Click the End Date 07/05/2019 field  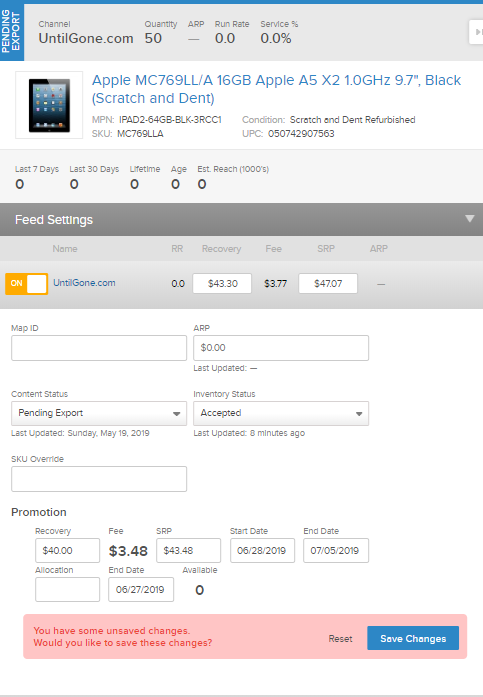click(336, 551)
